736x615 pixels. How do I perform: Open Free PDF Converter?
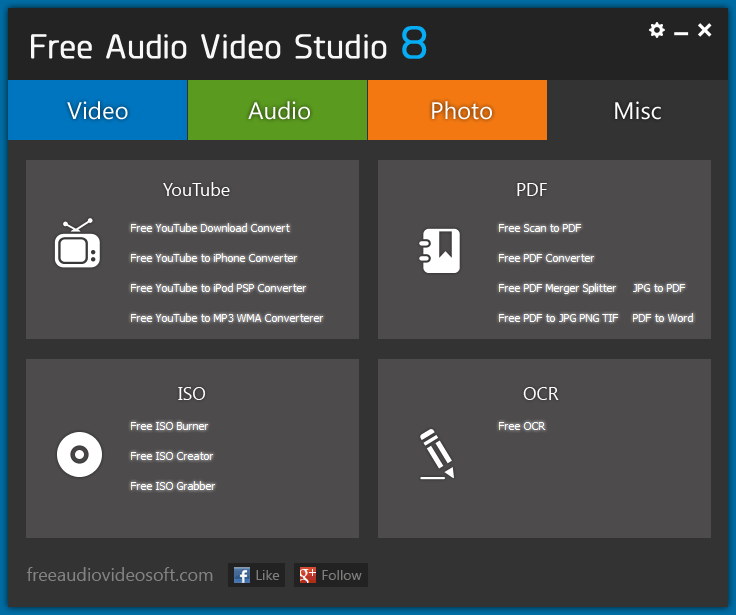(x=546, y=258)
